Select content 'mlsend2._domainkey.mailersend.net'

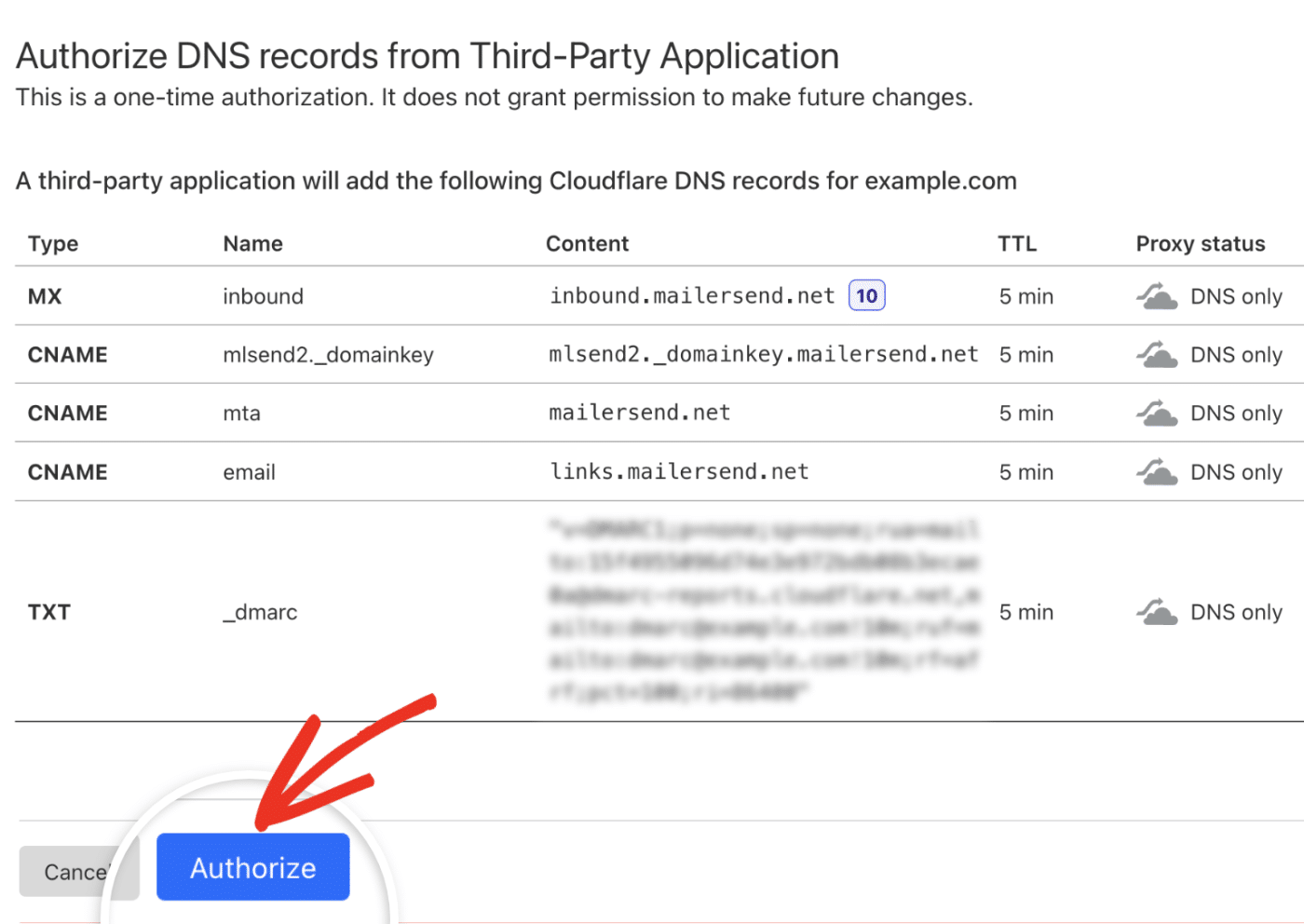(x=763, y=354)
